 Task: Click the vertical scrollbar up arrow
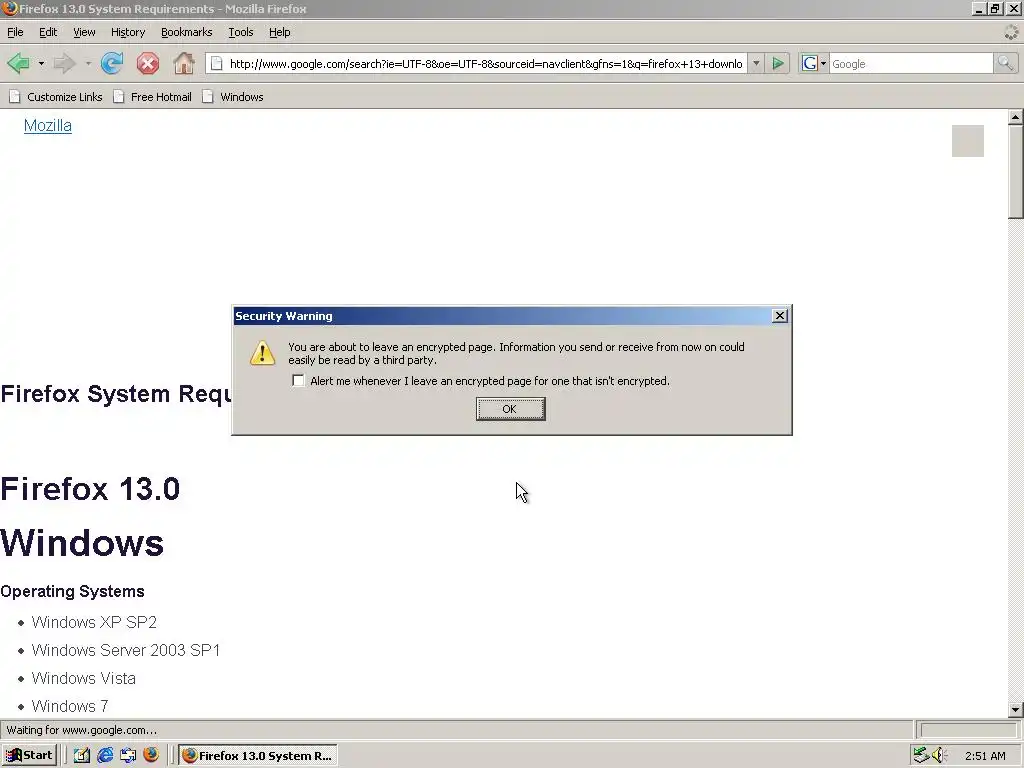1015,118
